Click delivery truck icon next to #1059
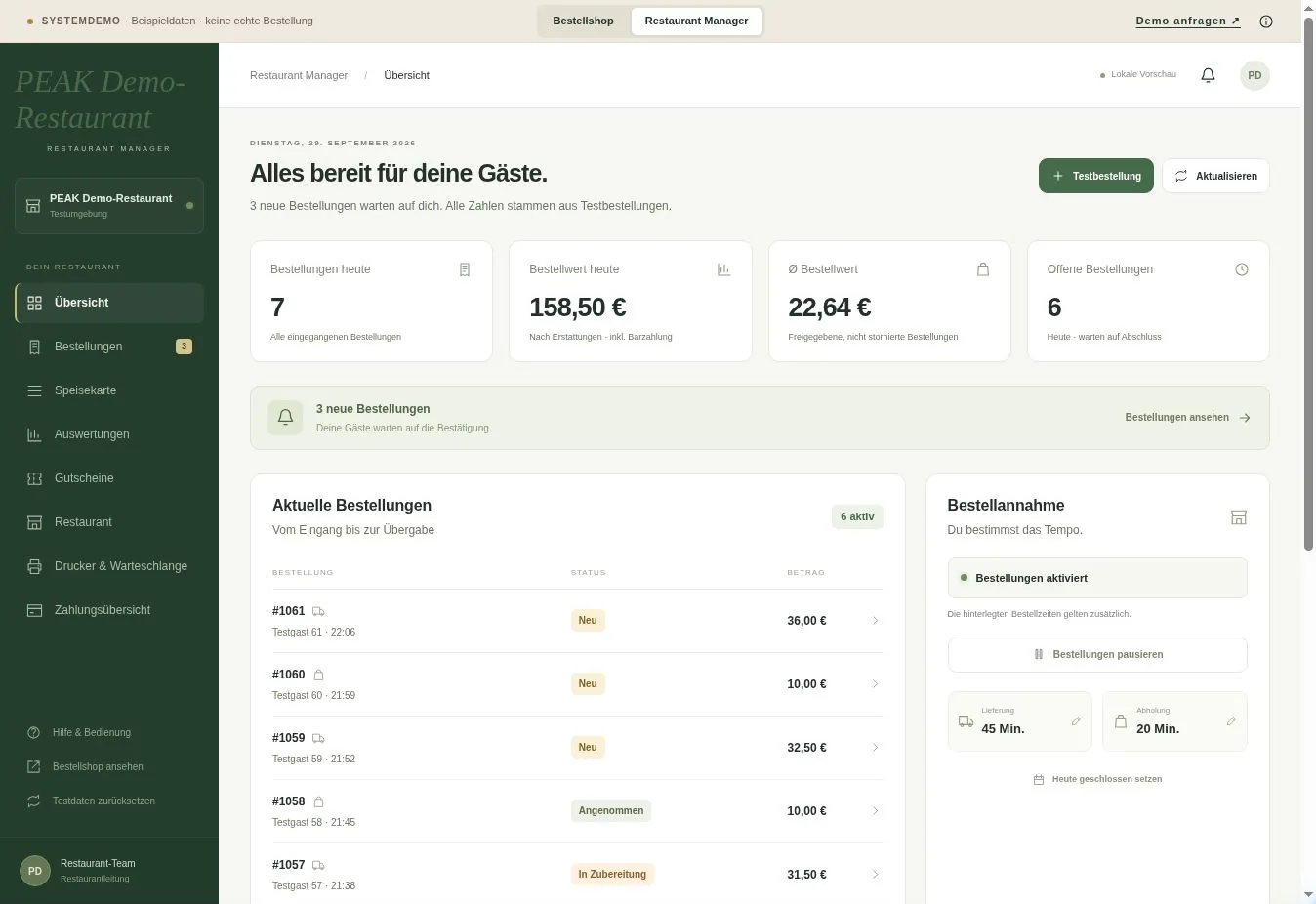This screenshot has height=904, width=1316. 318,738
